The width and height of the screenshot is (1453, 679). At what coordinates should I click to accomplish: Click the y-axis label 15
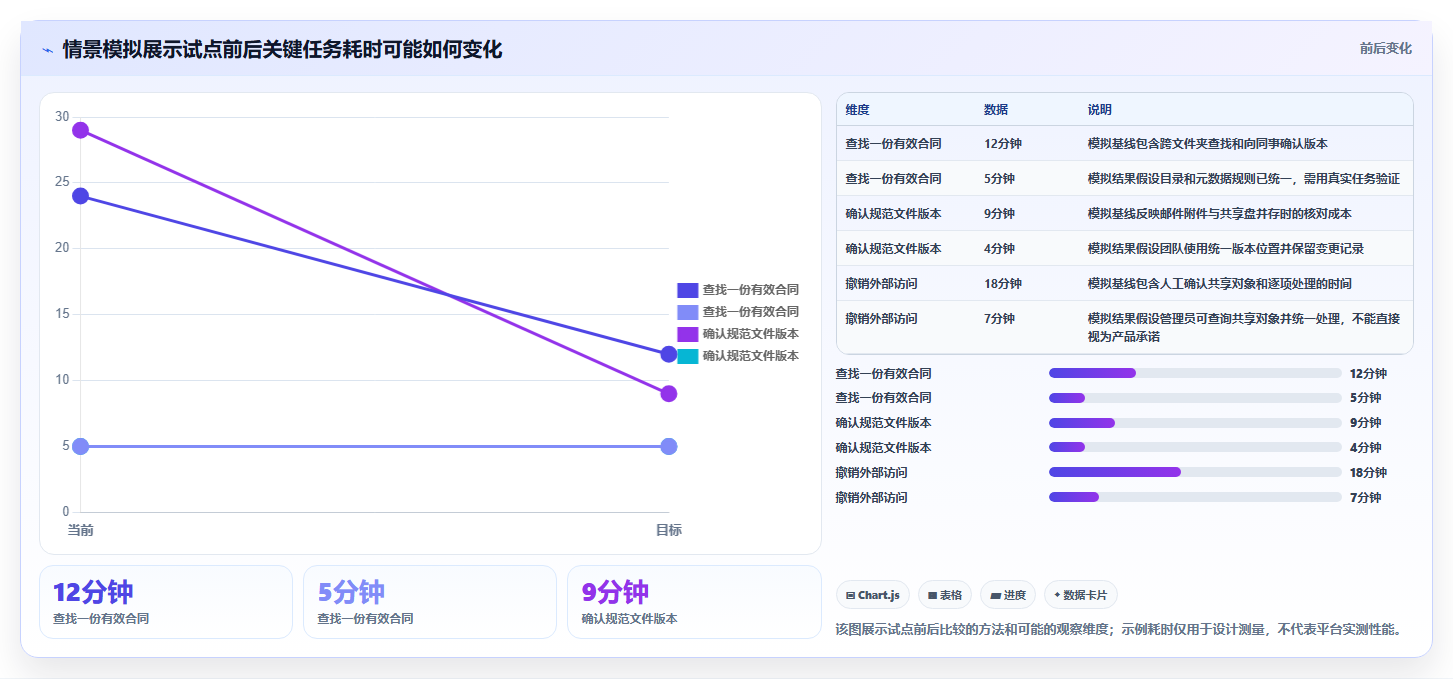coord(62,314)
